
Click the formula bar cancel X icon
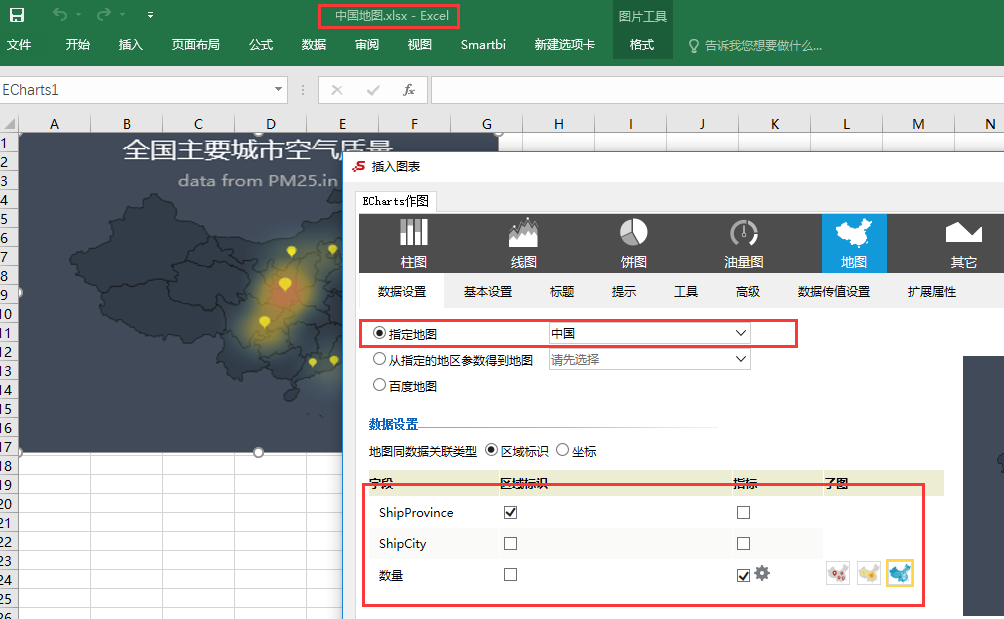(337, 90)
